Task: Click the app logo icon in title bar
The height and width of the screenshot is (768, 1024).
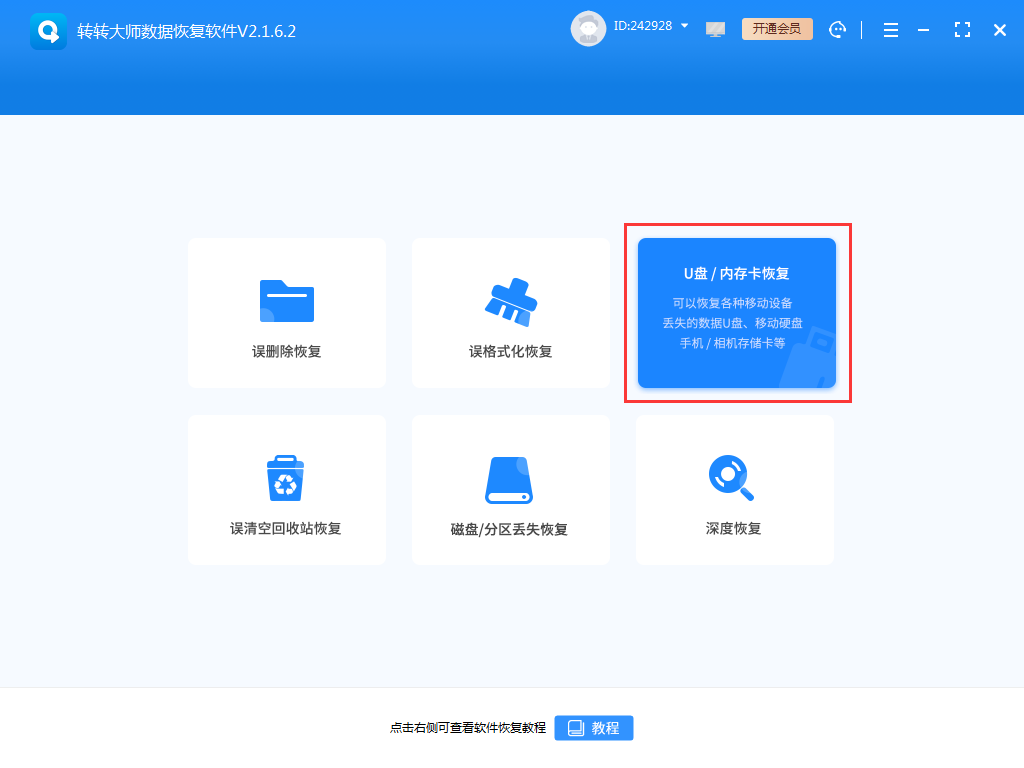Action: (x=48, y=31)
